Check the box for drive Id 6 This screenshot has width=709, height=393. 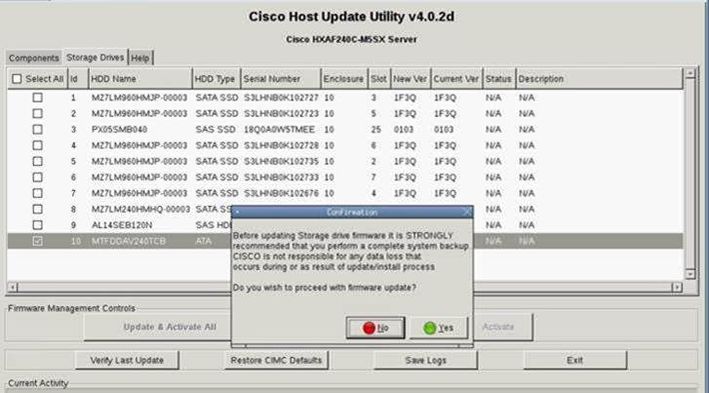[x=38, y=177]
